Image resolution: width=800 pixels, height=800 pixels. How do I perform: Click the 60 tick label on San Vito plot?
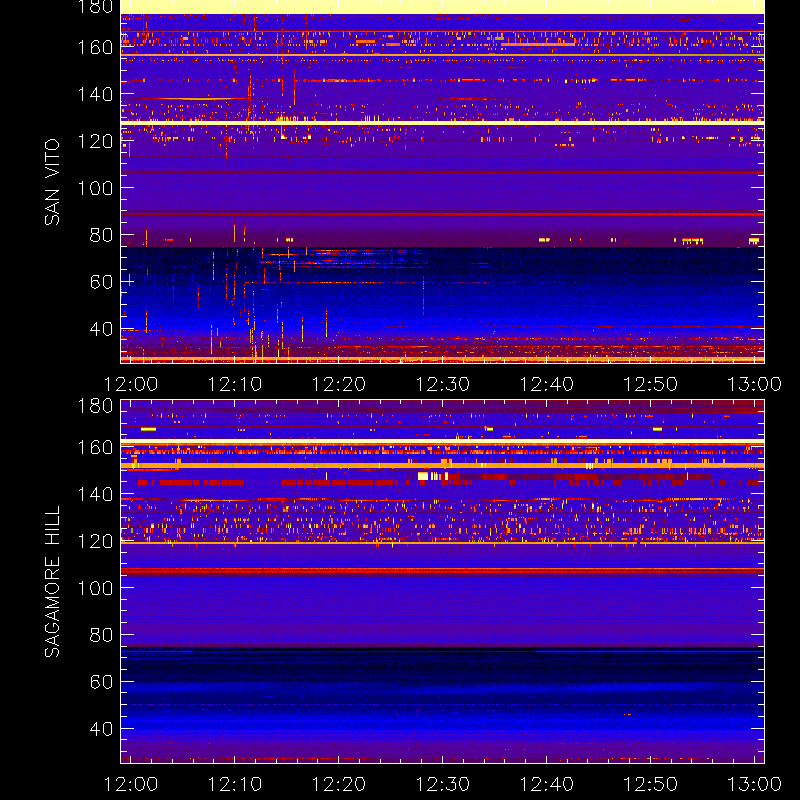point(102,282)
